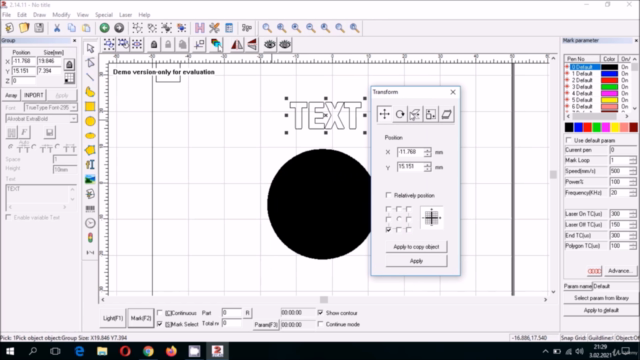Switch to Skew tab in Transform dialog

446,114
